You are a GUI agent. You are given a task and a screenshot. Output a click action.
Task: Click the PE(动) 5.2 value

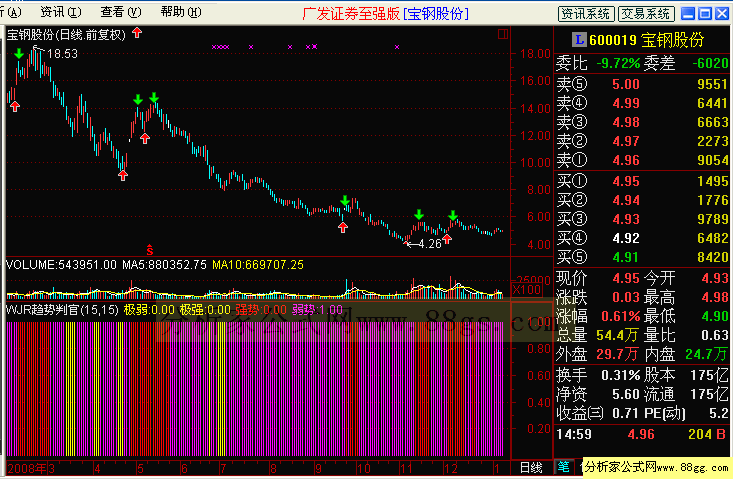[x=719, y=414]
